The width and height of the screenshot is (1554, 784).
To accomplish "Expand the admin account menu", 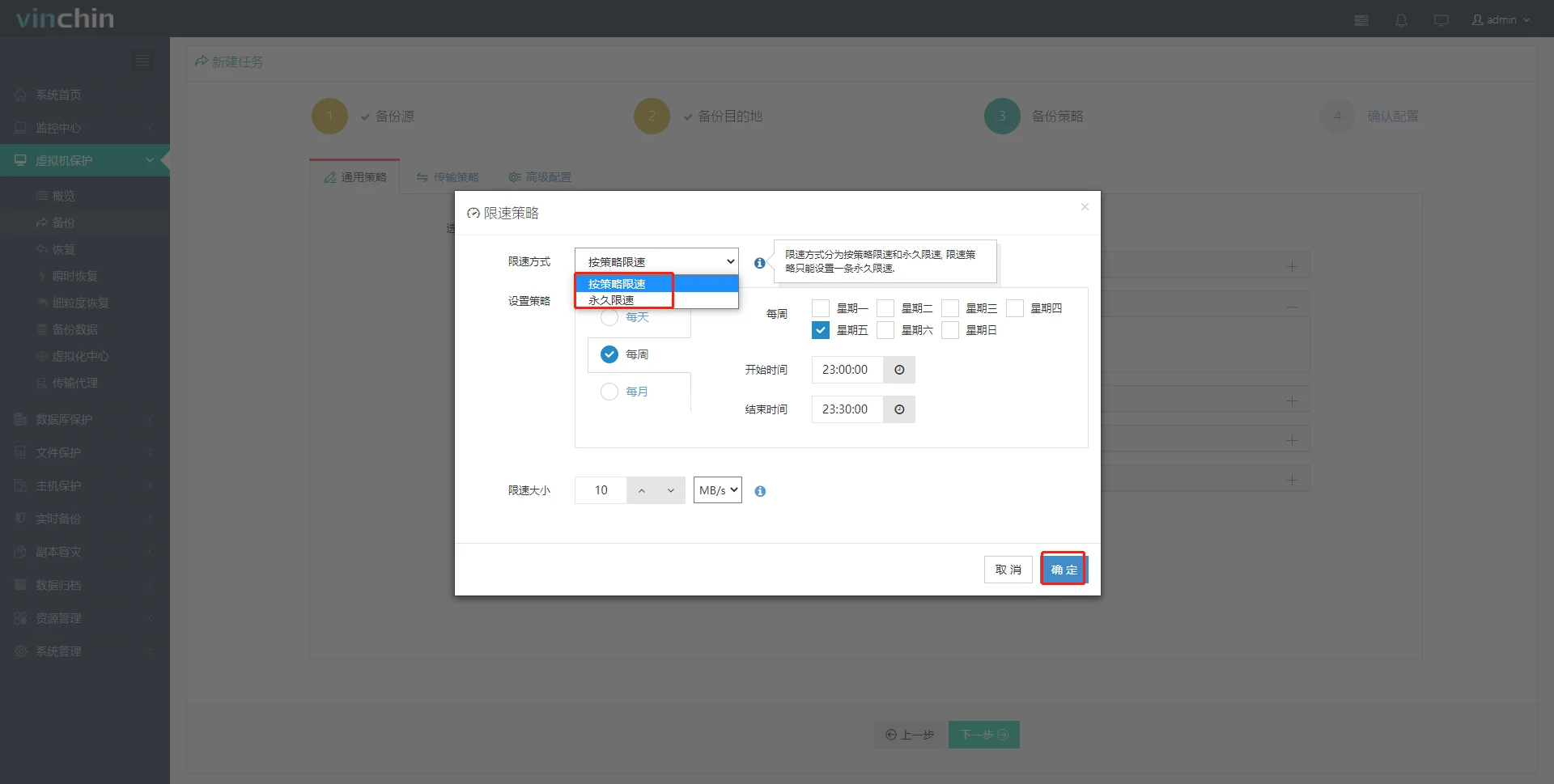I will point(1501,19).
